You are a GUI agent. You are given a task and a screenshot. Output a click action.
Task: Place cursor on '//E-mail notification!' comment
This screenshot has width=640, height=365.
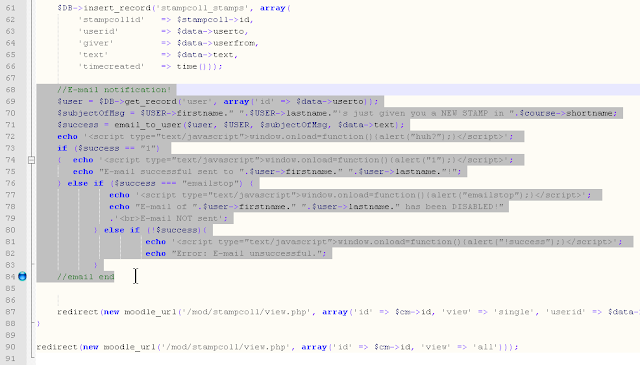point(114,89)
